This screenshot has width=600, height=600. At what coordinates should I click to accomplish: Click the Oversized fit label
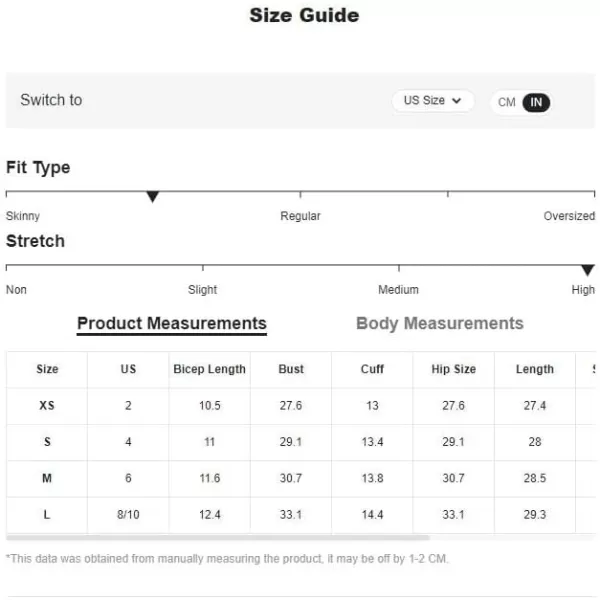pos(569,216)
